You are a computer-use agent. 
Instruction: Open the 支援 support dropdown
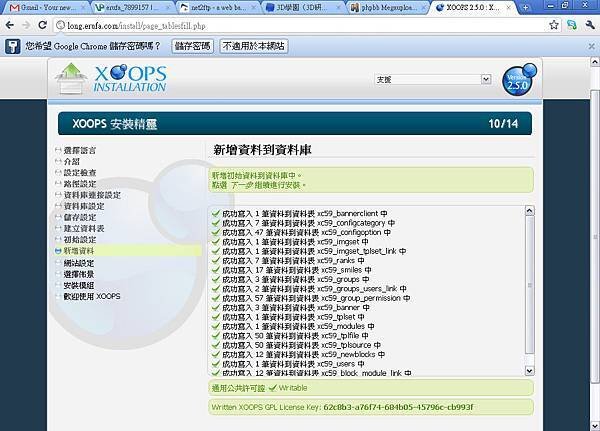coord(433,79)
